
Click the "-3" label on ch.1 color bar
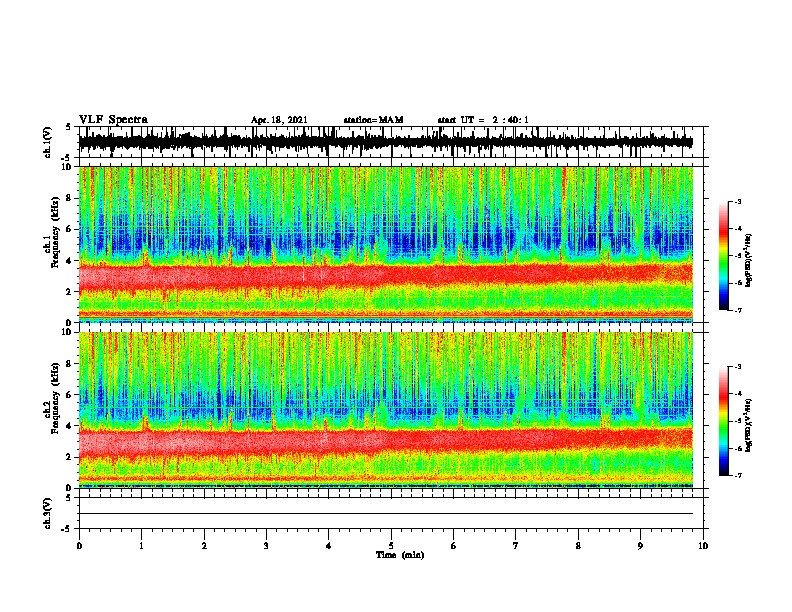point(737,202)
